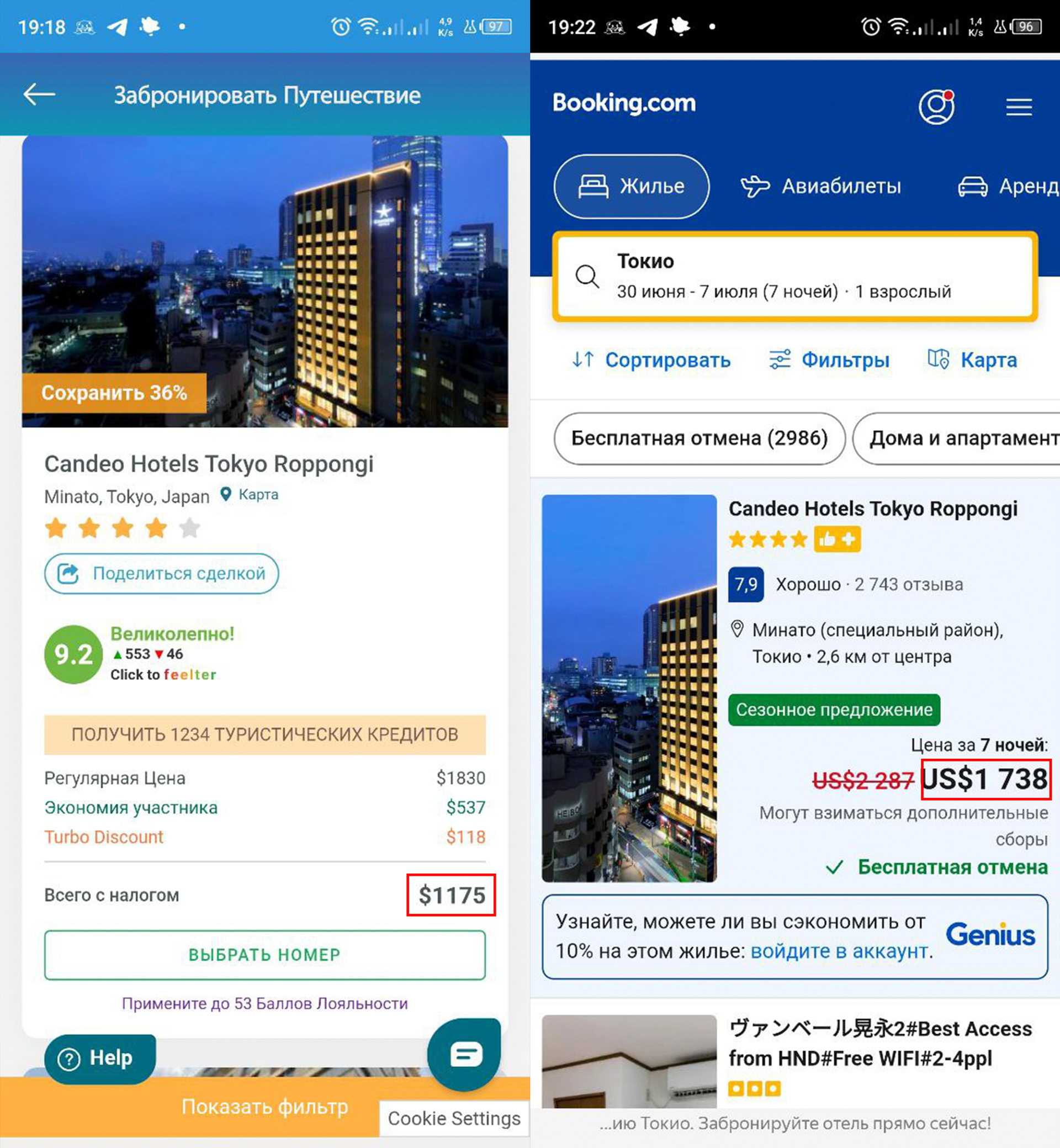The width and height of the screenshot is (1060, 1148).
Task: Select the Жилье tab
Action: click(632, 187)
